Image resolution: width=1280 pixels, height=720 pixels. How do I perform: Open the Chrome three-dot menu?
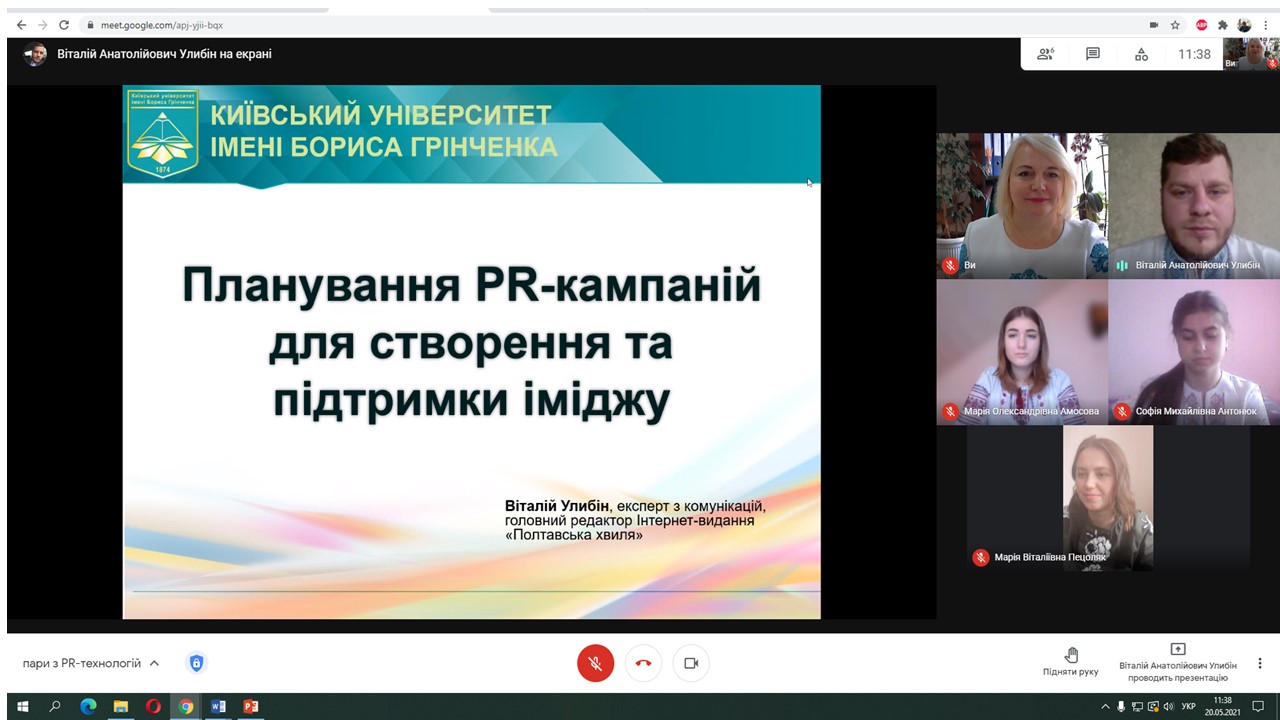click(1267, 25)
